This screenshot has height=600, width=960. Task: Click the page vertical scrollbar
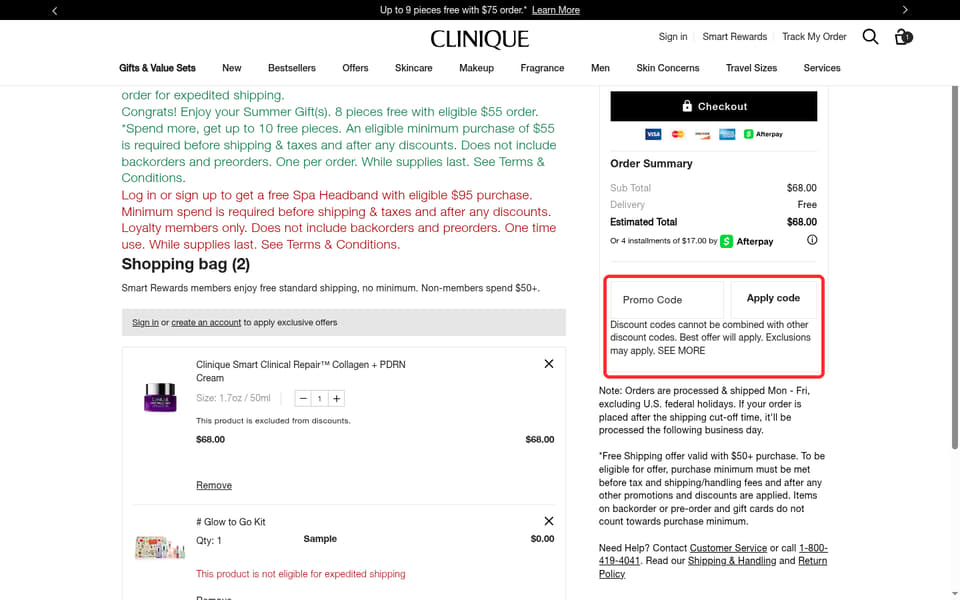(x=954, y=268)
